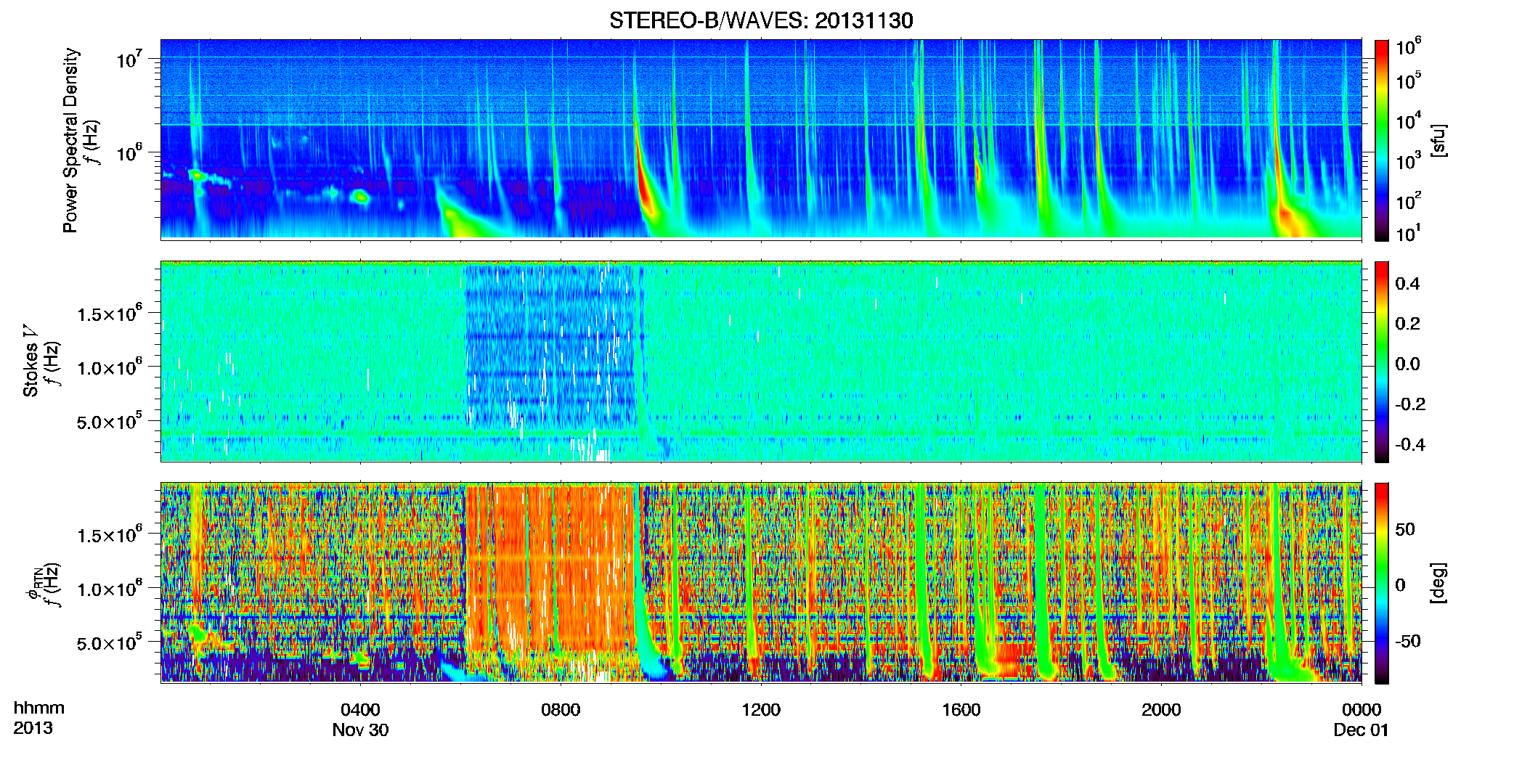Click the 10^1 value on spectral density colorbar
The image size is (1522, 784).
pyautogui.click(x=1409, y=232)
